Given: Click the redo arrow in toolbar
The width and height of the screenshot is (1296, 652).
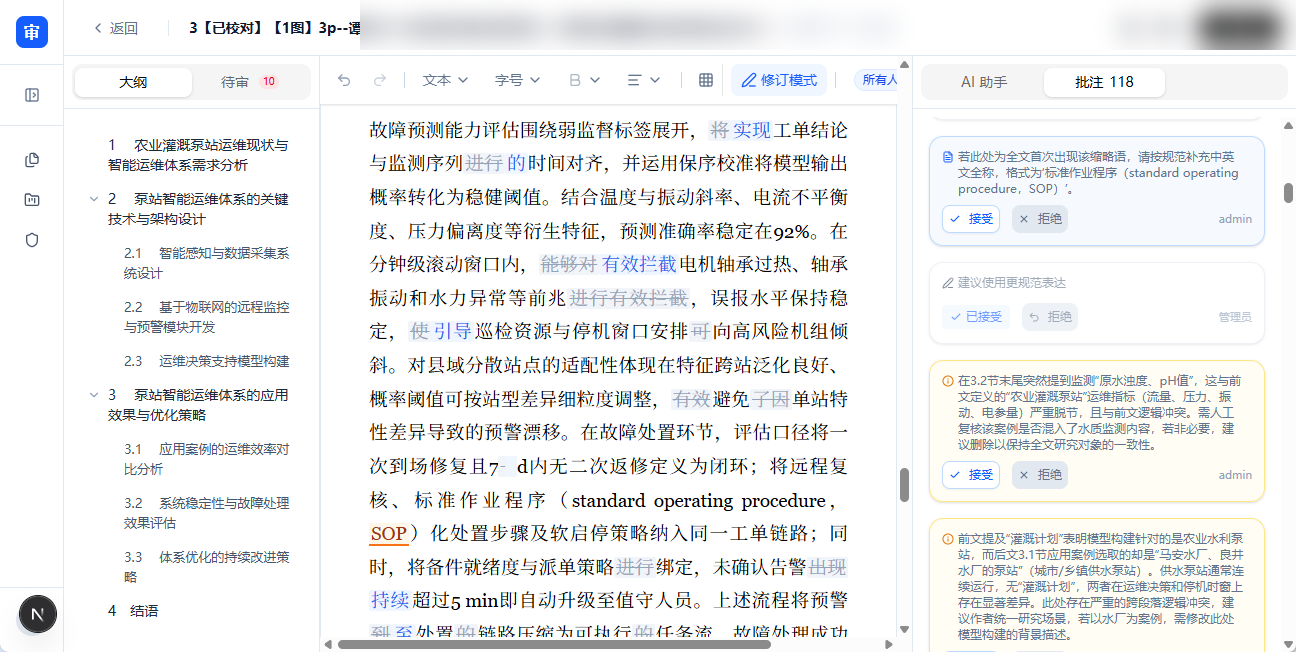Looking at the screenshot, I should [x=380, y=80].
